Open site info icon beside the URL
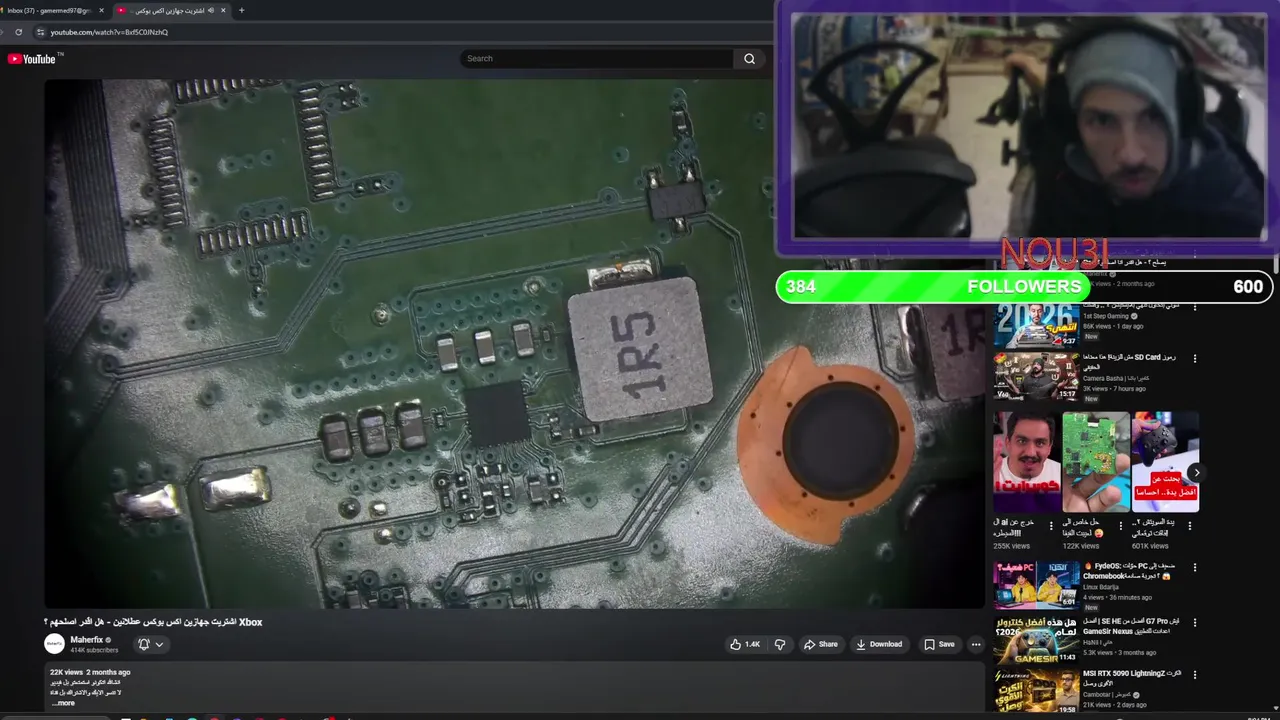The image size is (1280, 720). tap(41, 32)
